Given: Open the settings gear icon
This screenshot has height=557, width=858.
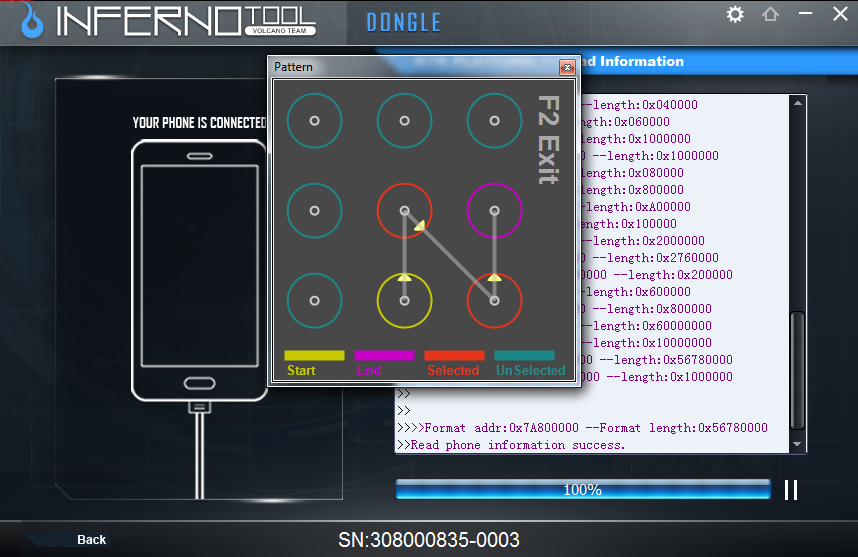Looking at the screenshot, I should click(x=735, y=14).
